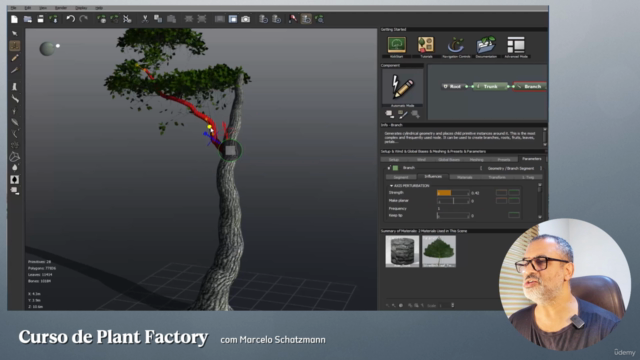Switch to the Meshing tab

tap(476, 160)
